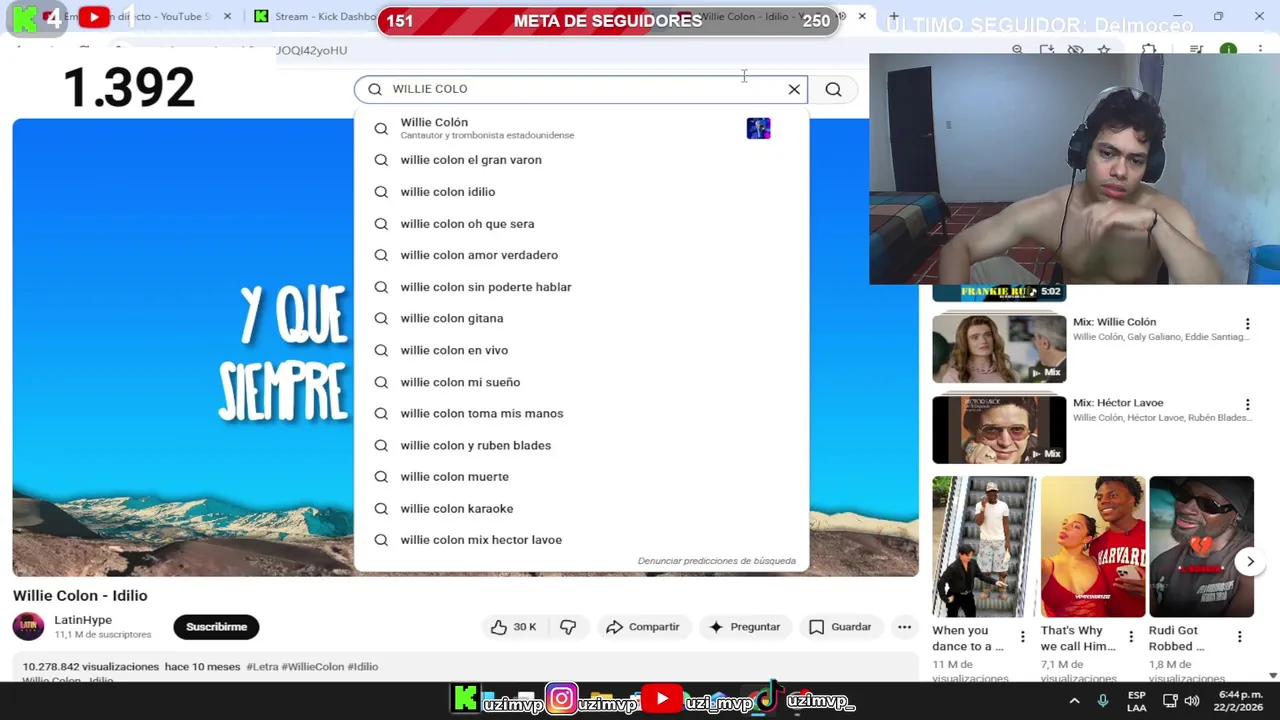This screenshot has width=1280, height=720.
Task: Open options menu for Mix: Willie Colón
Action: (1247, 324)
